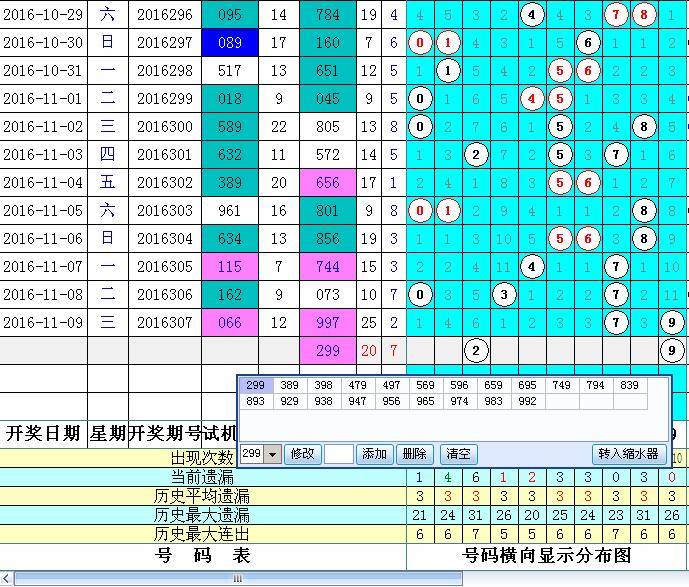Click red sum value 20 in prediction row
The width and height of the screenshot is (689, 587).
point(369,351)
